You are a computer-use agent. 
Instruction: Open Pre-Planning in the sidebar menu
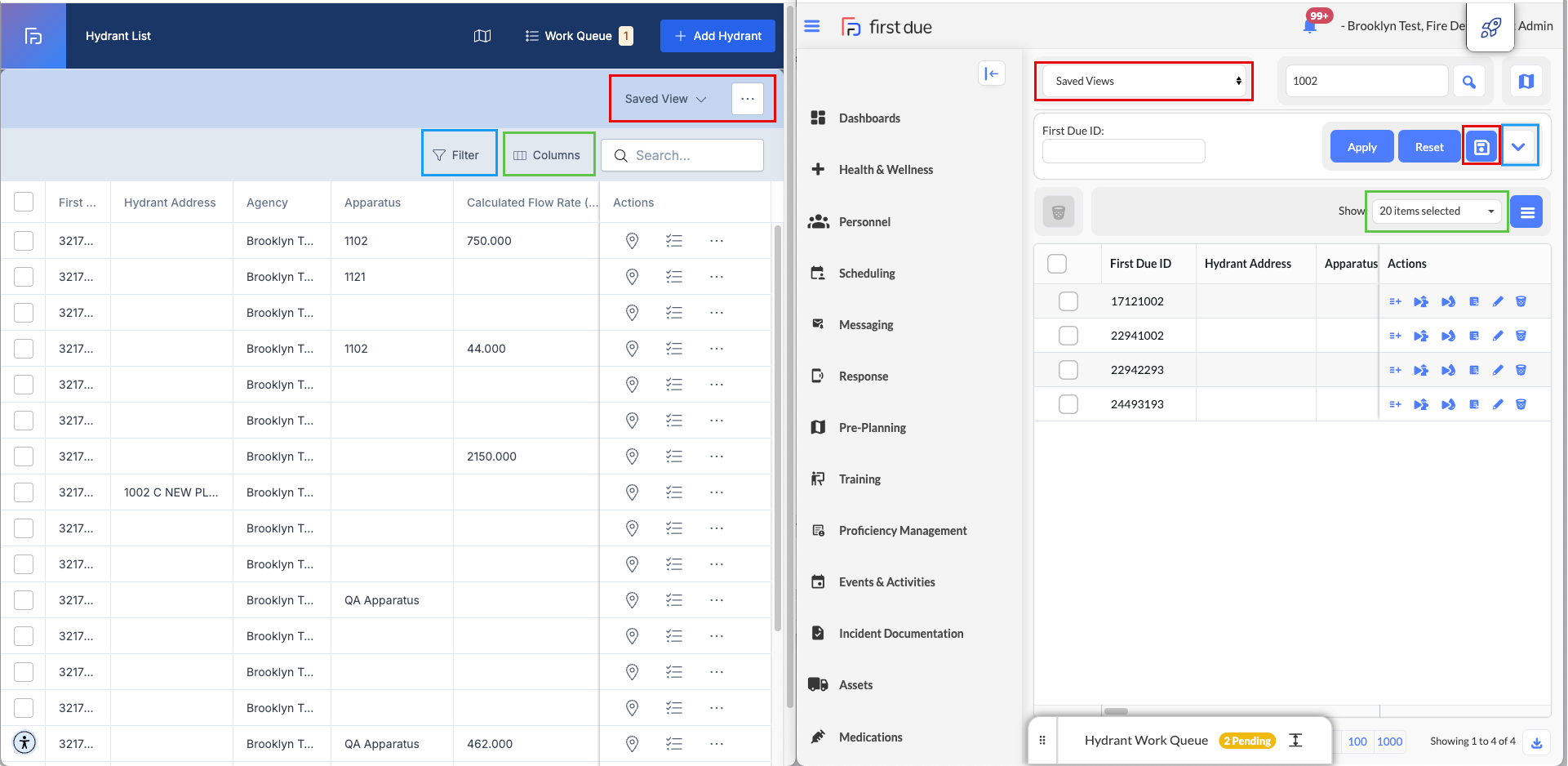coord(872,428)
